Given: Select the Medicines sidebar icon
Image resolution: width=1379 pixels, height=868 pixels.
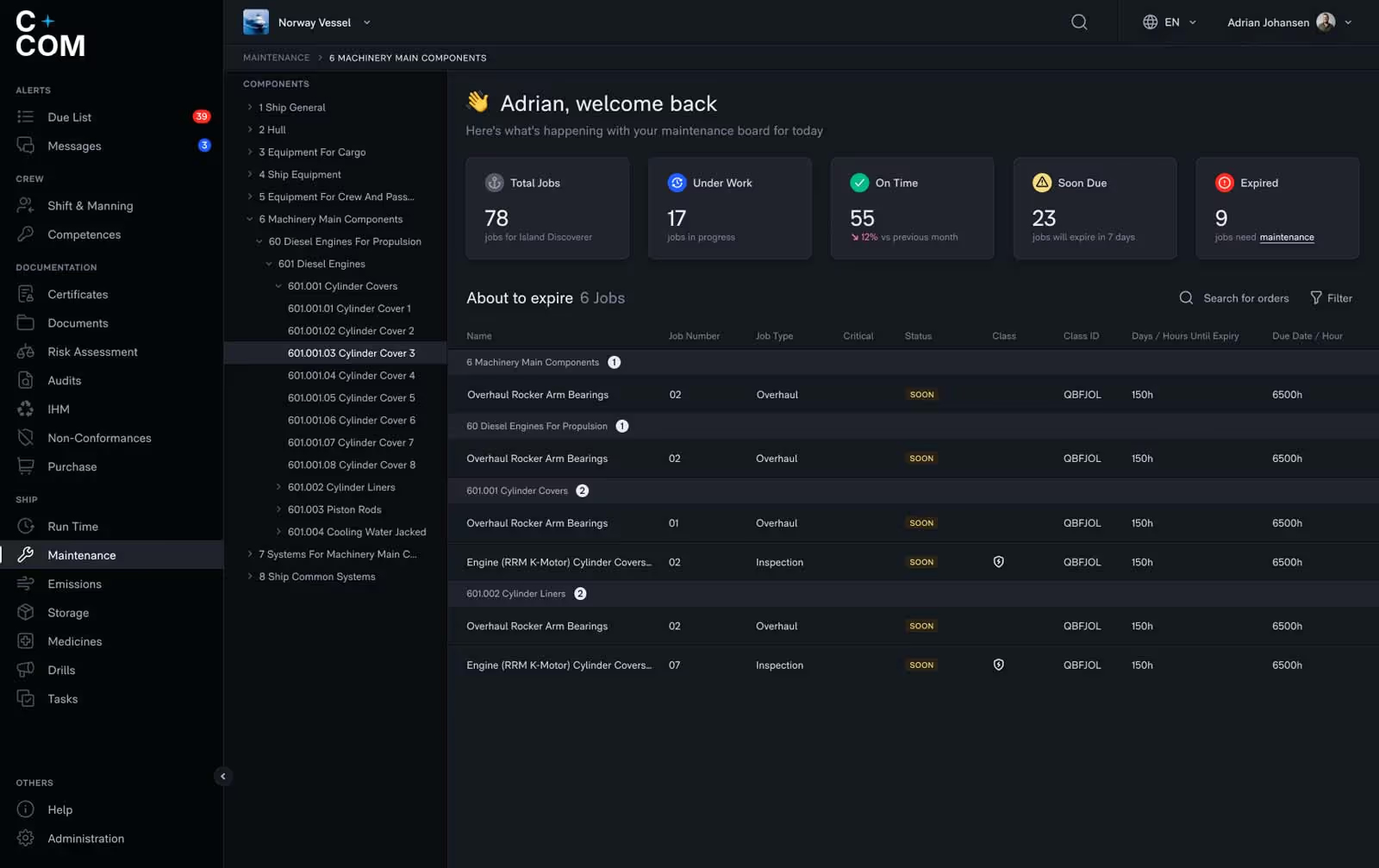Looking at the screenshot, I should pos(26,641).
